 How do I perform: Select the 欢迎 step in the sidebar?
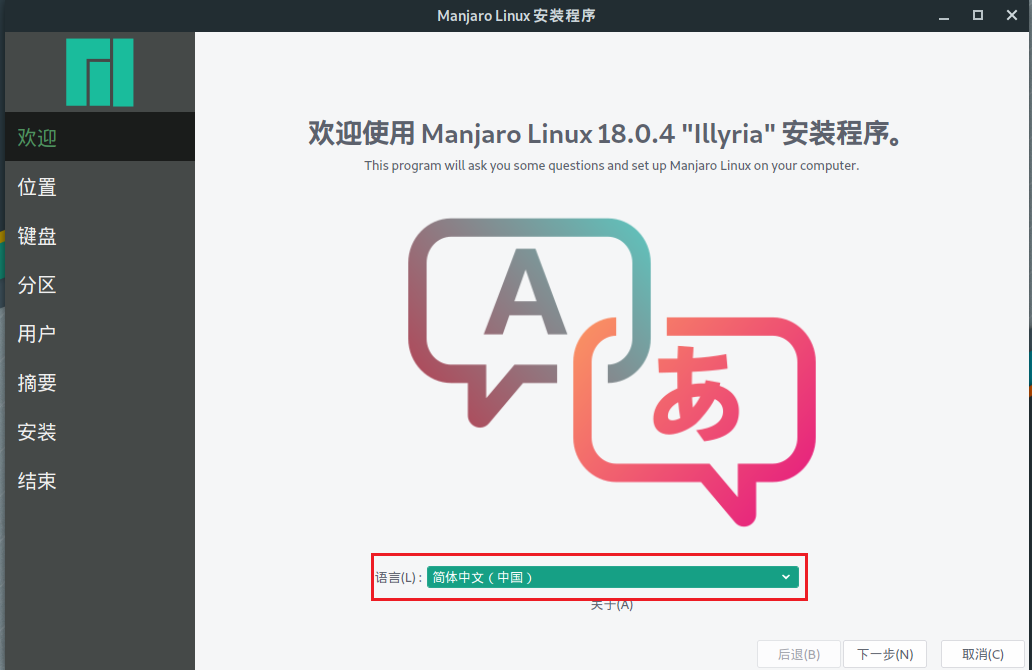point(37,138)
